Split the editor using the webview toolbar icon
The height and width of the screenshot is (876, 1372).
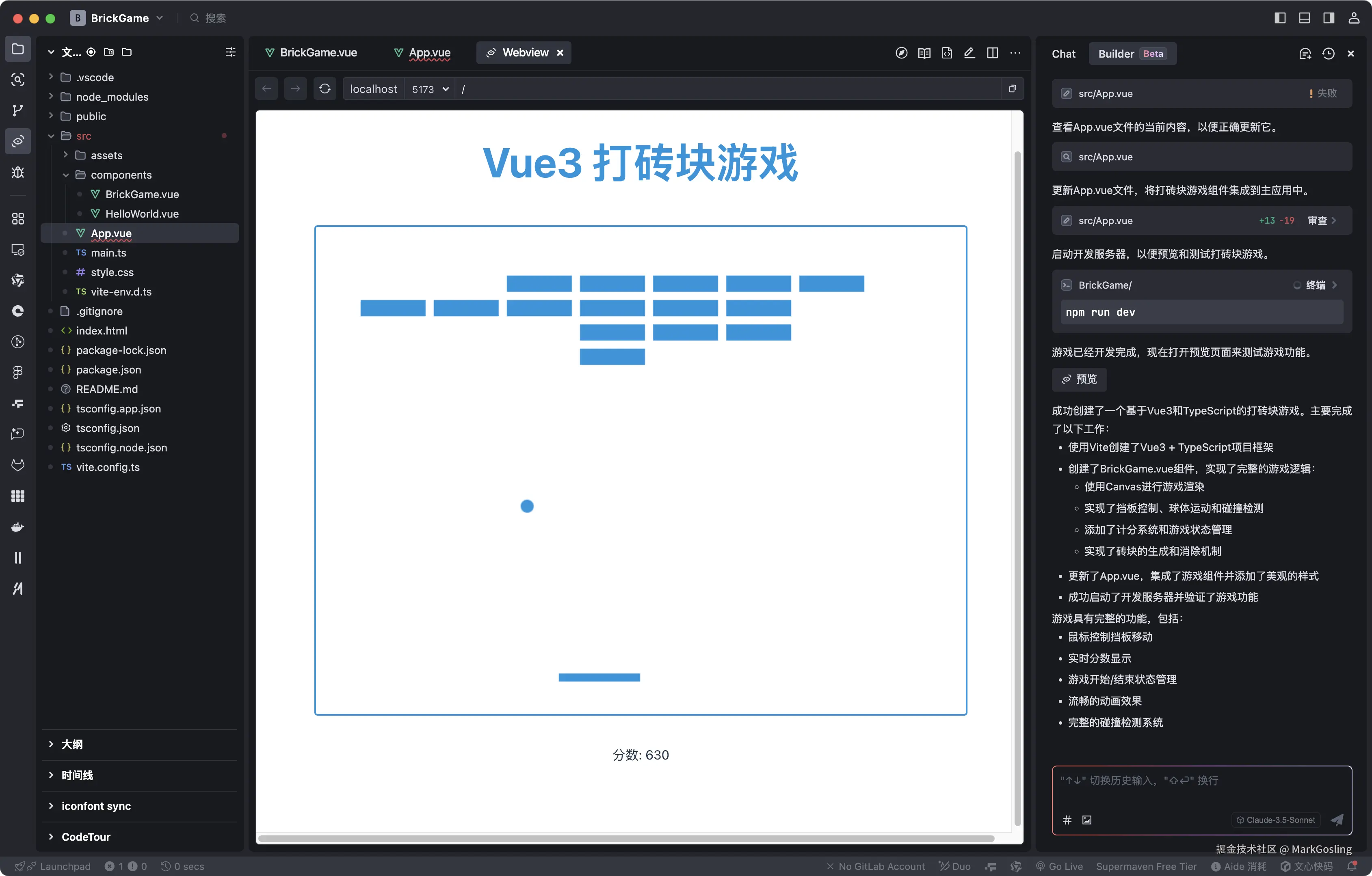tap(993, 52)
